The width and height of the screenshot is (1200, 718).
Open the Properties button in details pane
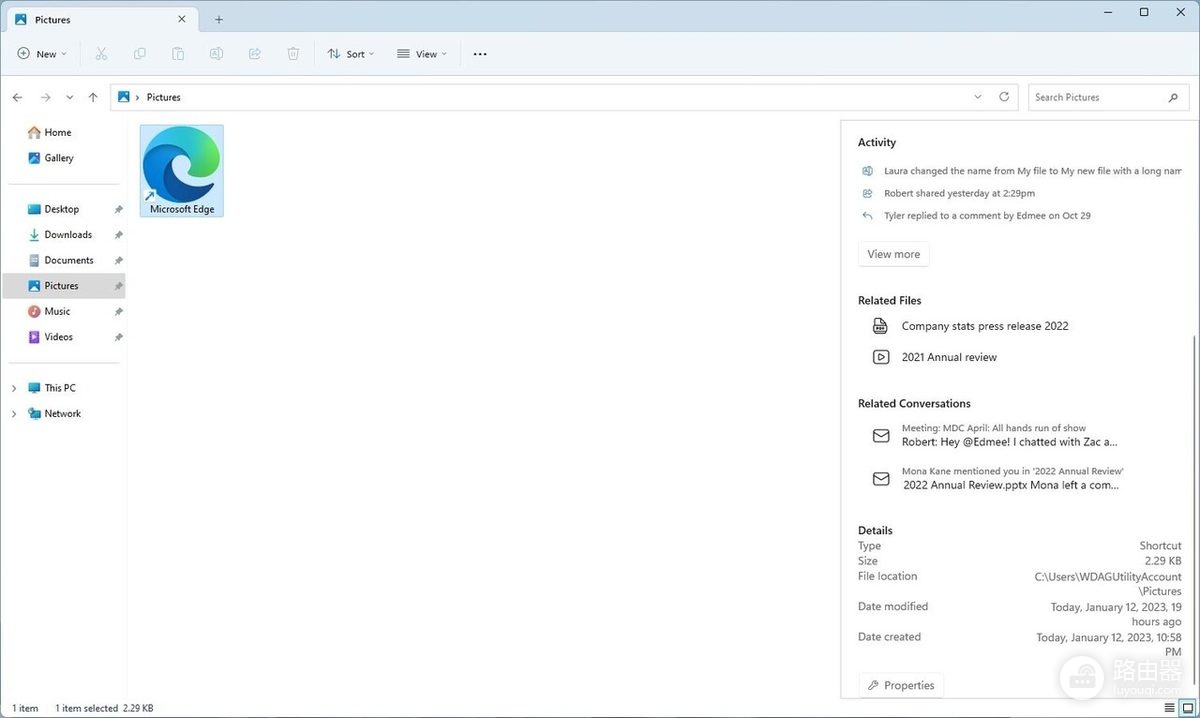point(901,685)
